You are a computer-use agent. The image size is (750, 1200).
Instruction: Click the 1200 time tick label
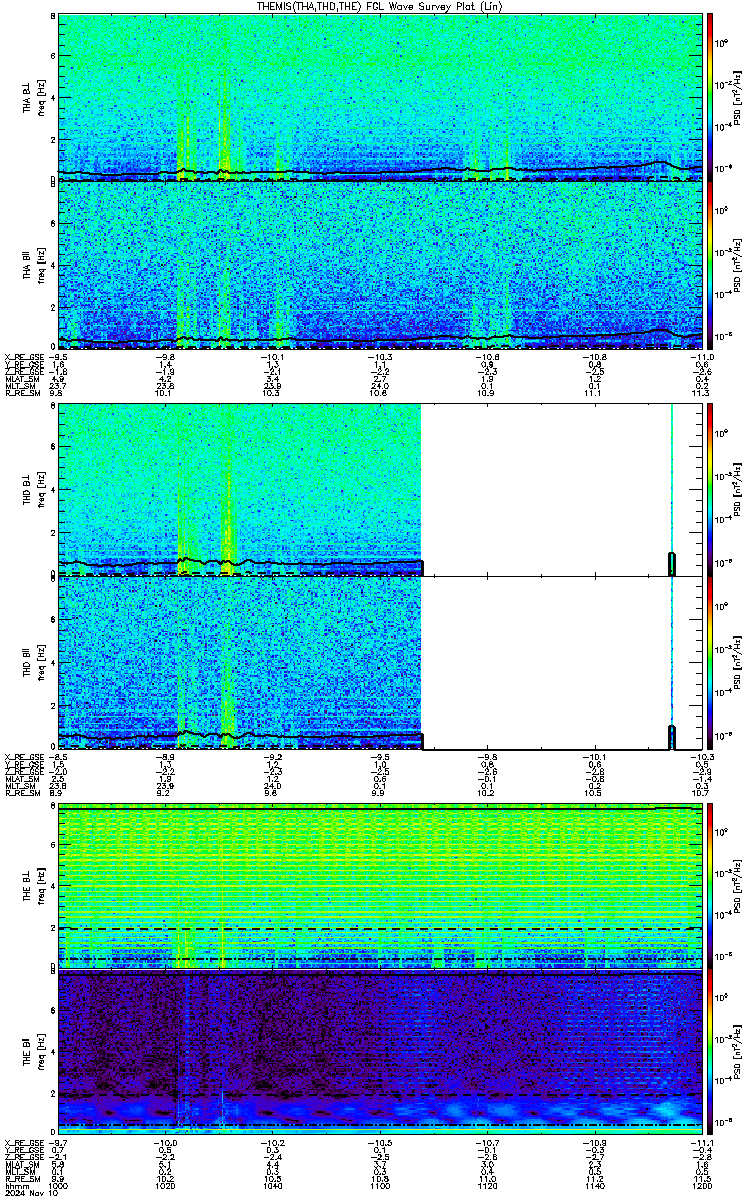click(x=701, y=1186)
